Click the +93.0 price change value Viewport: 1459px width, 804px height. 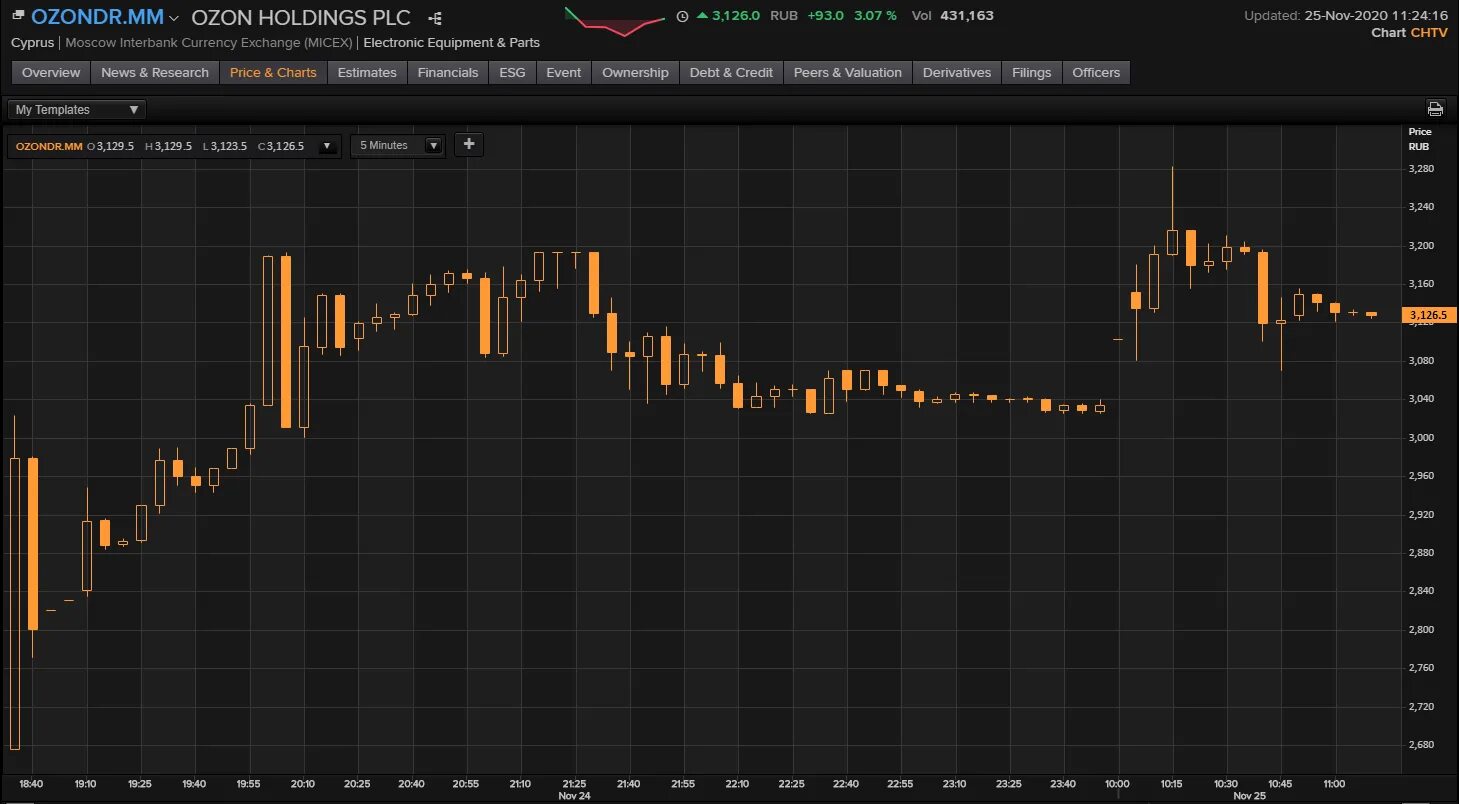pyautogui.click(x=826, y=16)
